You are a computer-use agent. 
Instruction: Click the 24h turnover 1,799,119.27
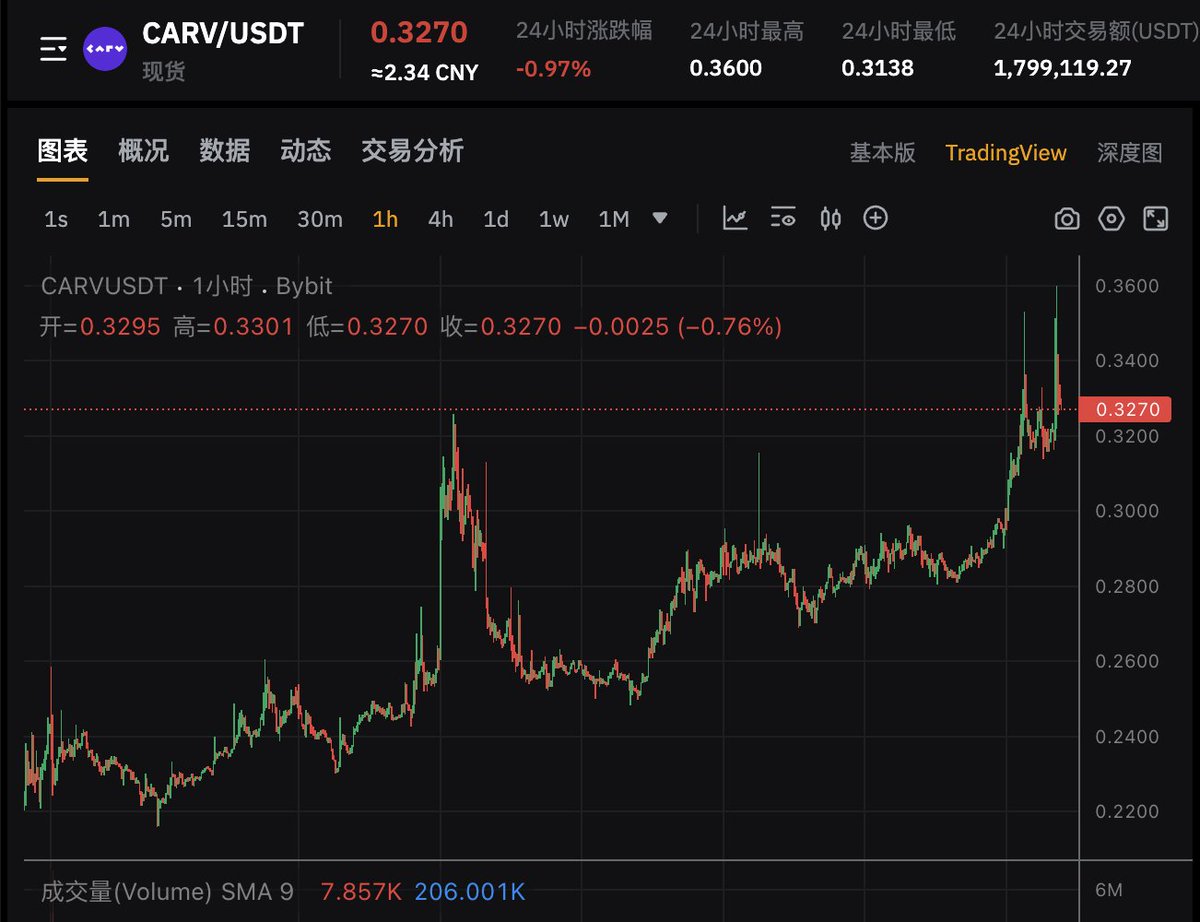click(x=1063, y=69)
